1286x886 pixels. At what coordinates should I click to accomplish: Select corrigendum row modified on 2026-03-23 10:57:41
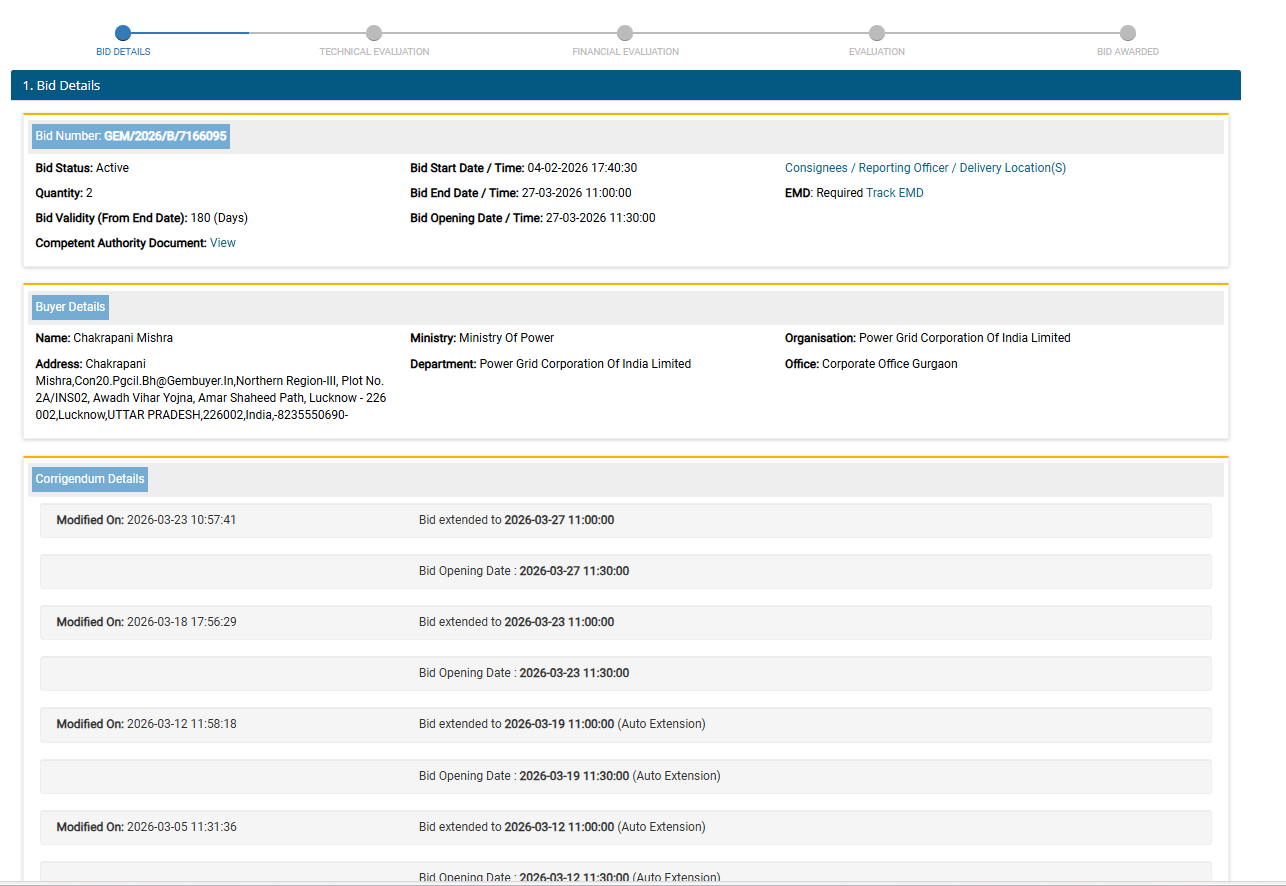(x=625, y=520)
